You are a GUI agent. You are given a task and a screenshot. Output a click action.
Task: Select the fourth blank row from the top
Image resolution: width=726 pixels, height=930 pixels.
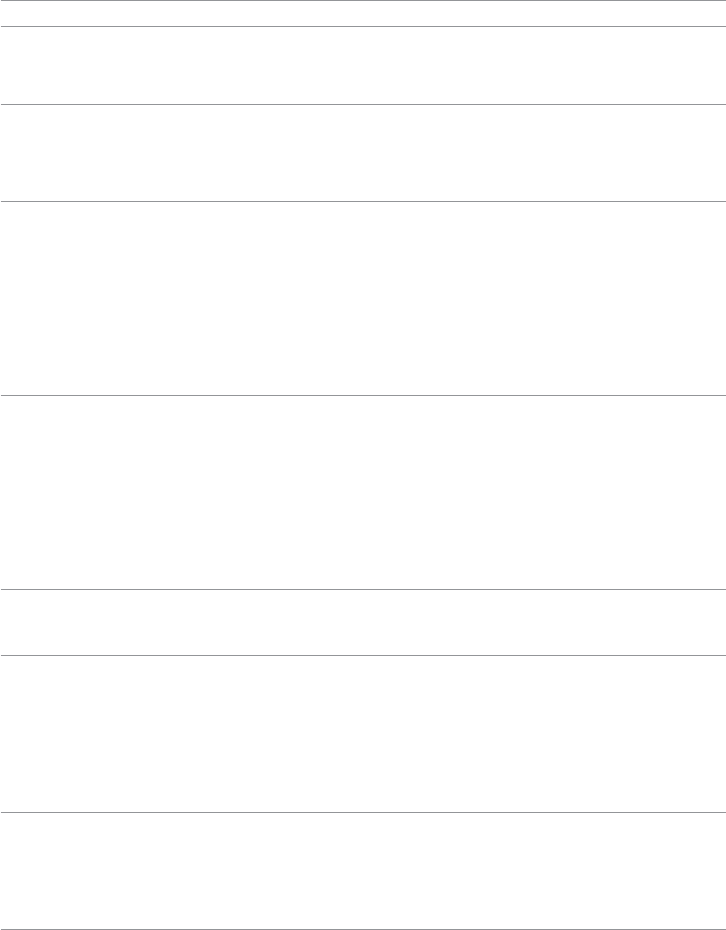pos(363,298)
